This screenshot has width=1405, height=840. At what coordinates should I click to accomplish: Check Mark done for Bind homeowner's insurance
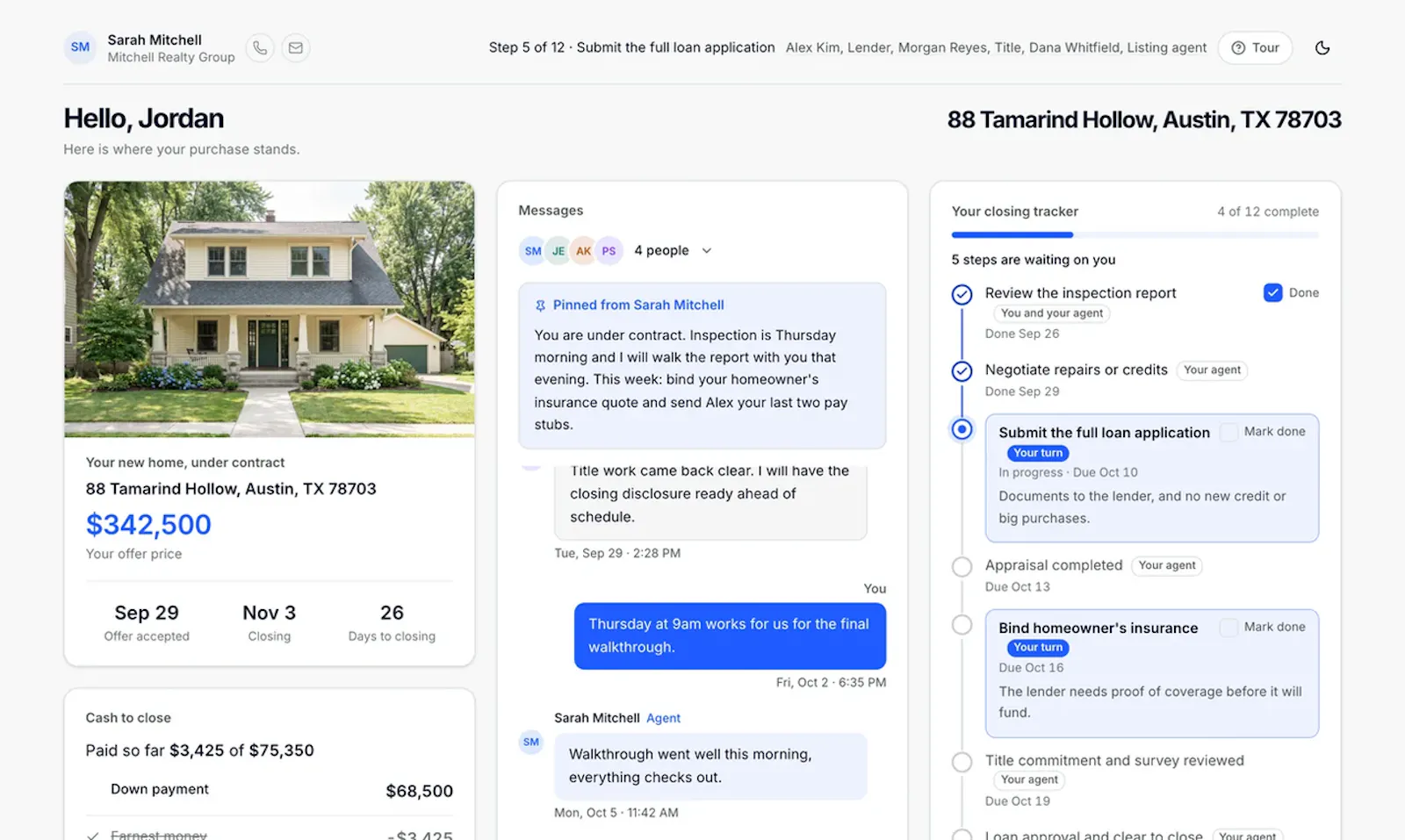click(1229, 627)
